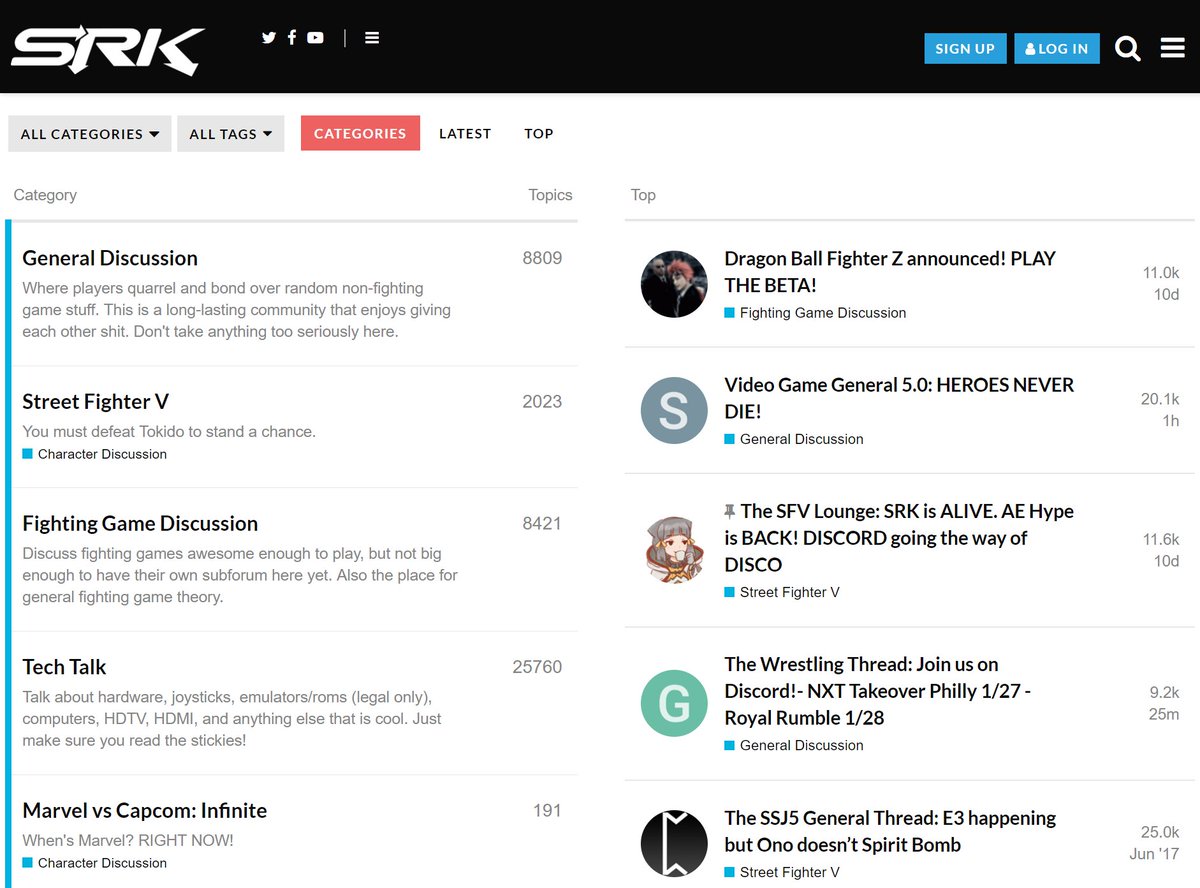Screen dimensions: 1200x888
Task: Click the 8809 topics count
Action: 542,258
